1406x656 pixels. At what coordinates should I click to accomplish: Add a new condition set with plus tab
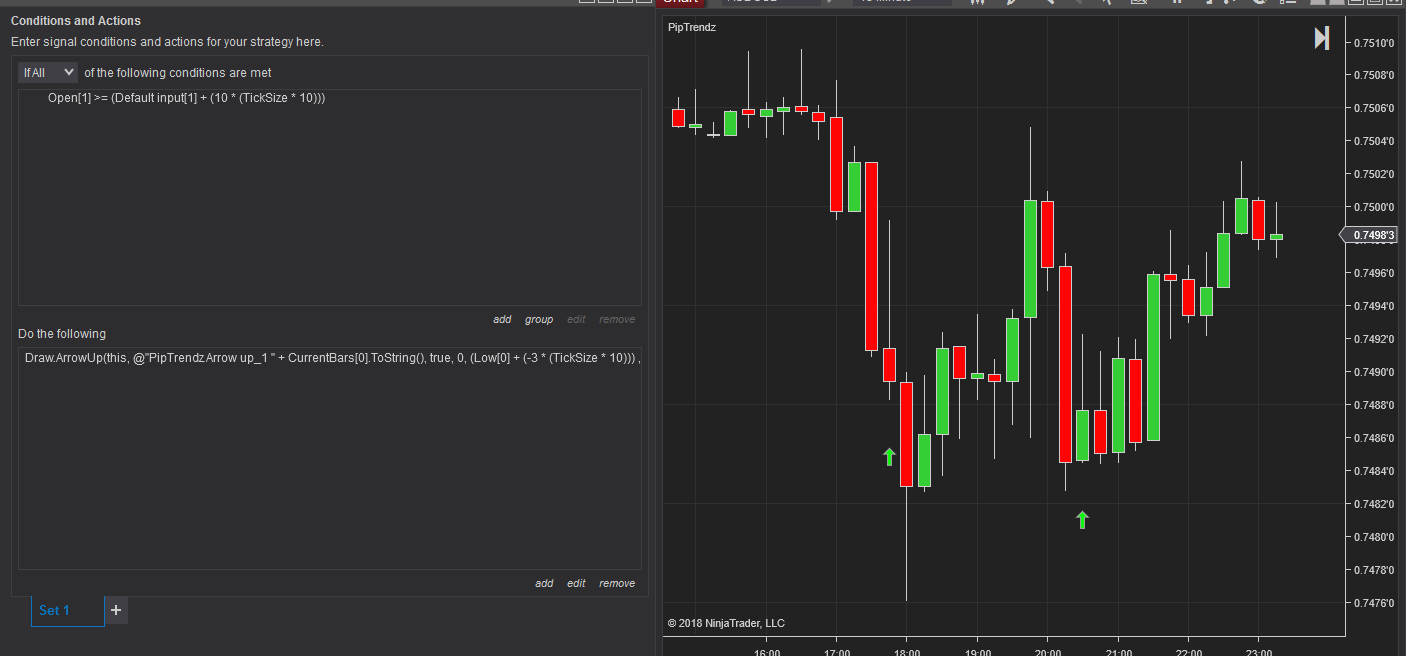click(x=116, y=610)
